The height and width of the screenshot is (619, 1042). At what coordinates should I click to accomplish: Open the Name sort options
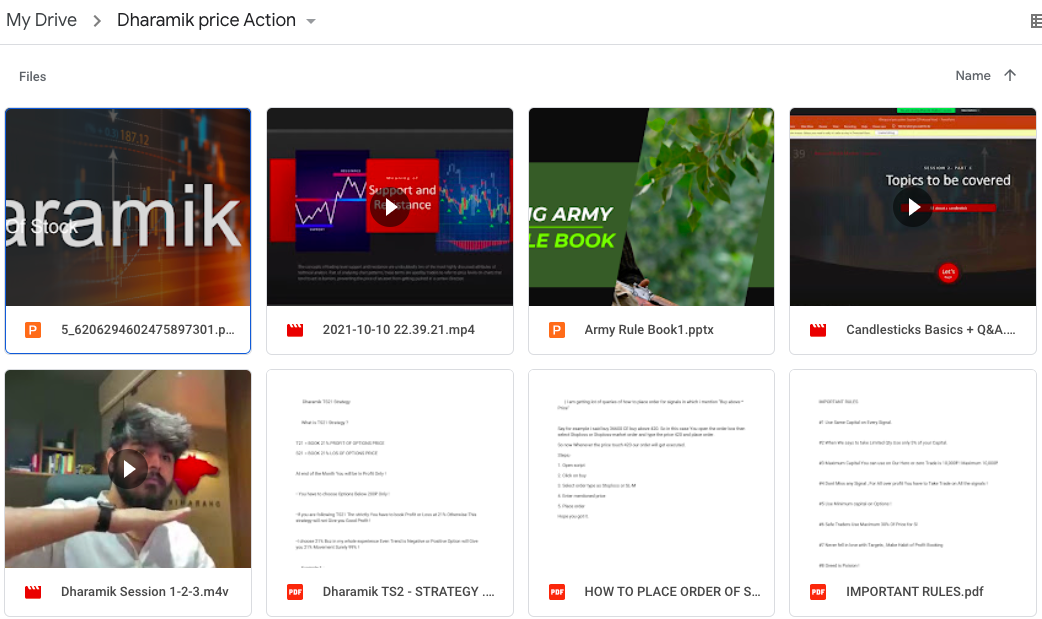[972, 76]
